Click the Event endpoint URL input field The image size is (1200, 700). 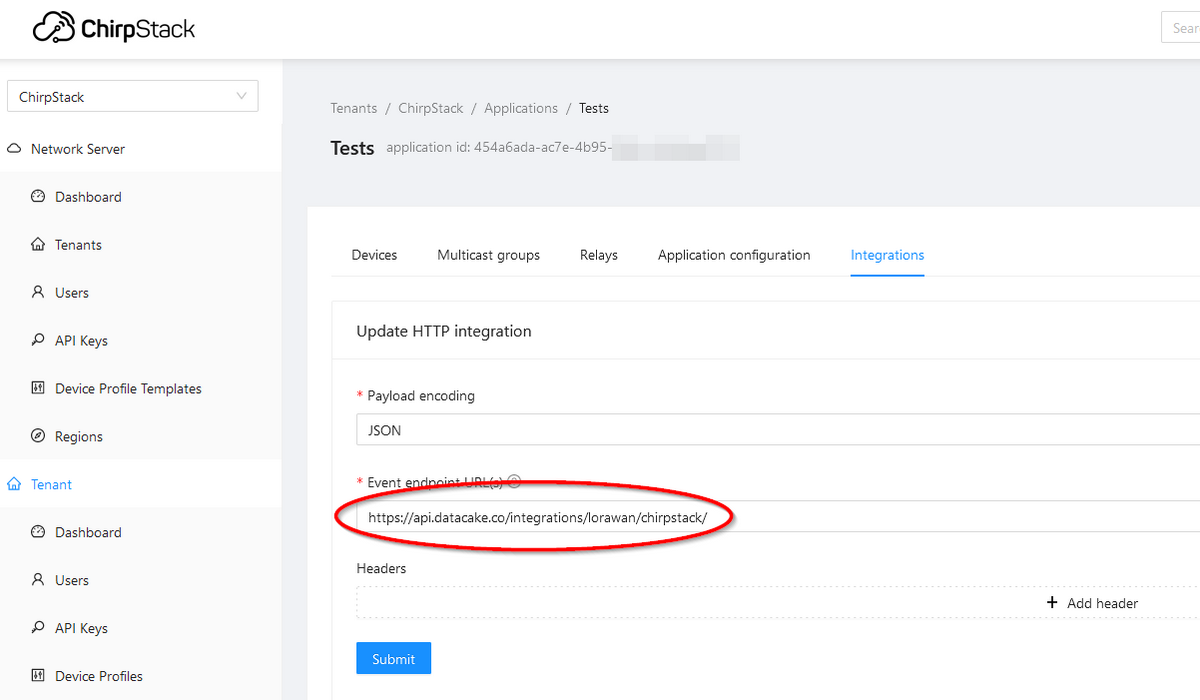[778, 517]
